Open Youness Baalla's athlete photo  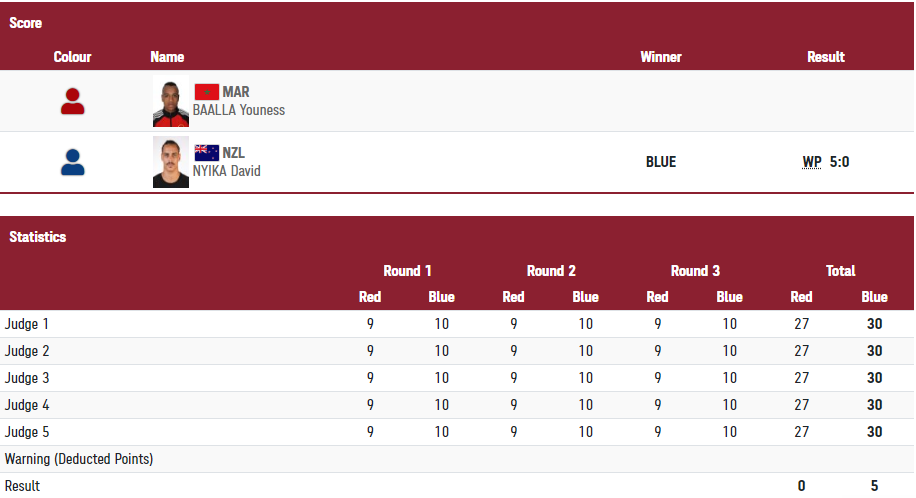tap(170, 101)
